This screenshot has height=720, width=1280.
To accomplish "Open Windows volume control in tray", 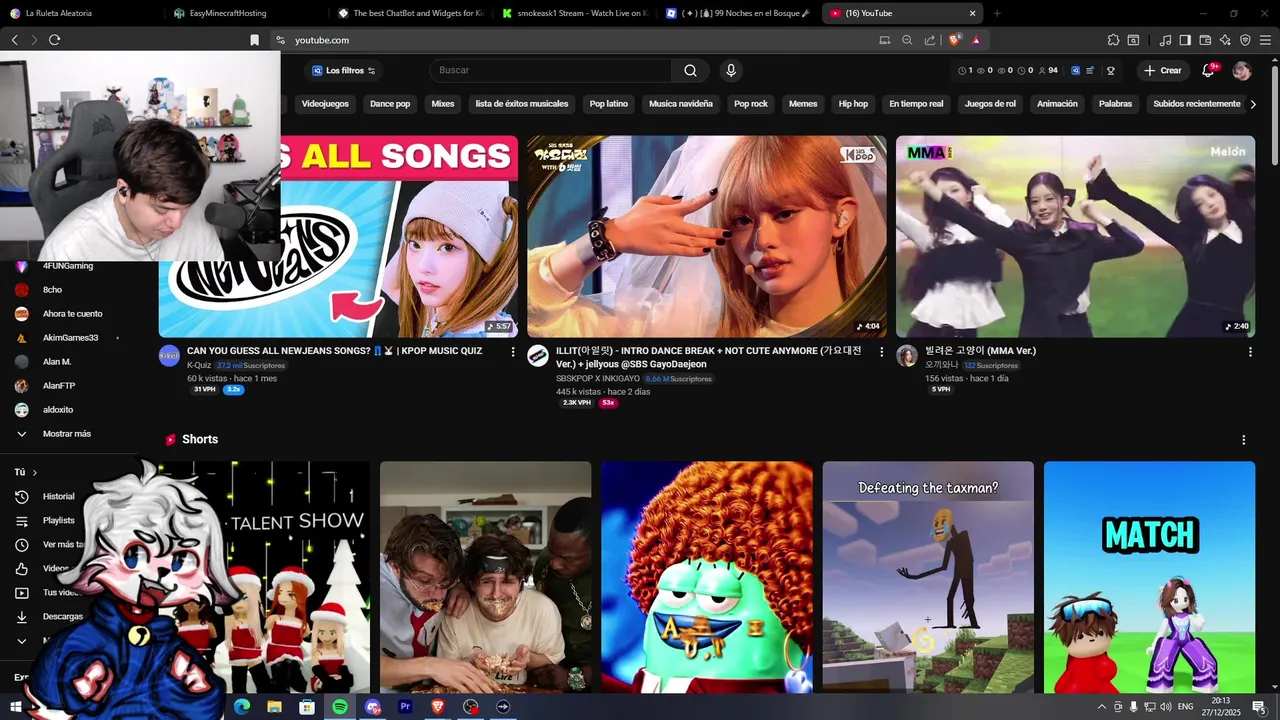I will pyautogui.click(x=1166, y=707).
